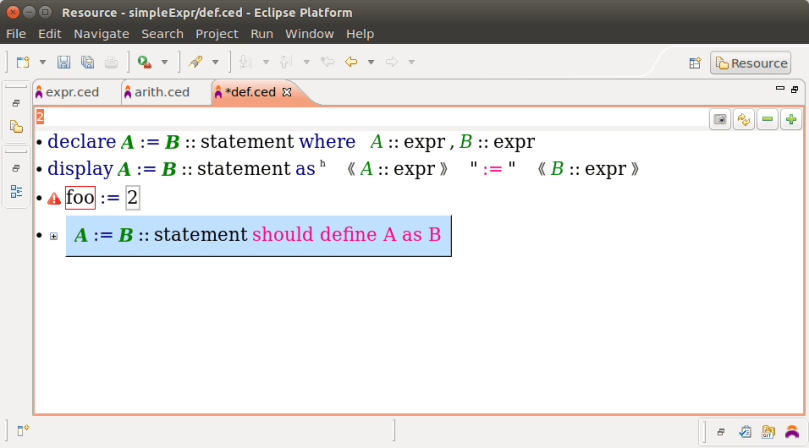Open the New wizard dropdown arrow
Viewport: 809px width, 448px height.
(42, 62)
